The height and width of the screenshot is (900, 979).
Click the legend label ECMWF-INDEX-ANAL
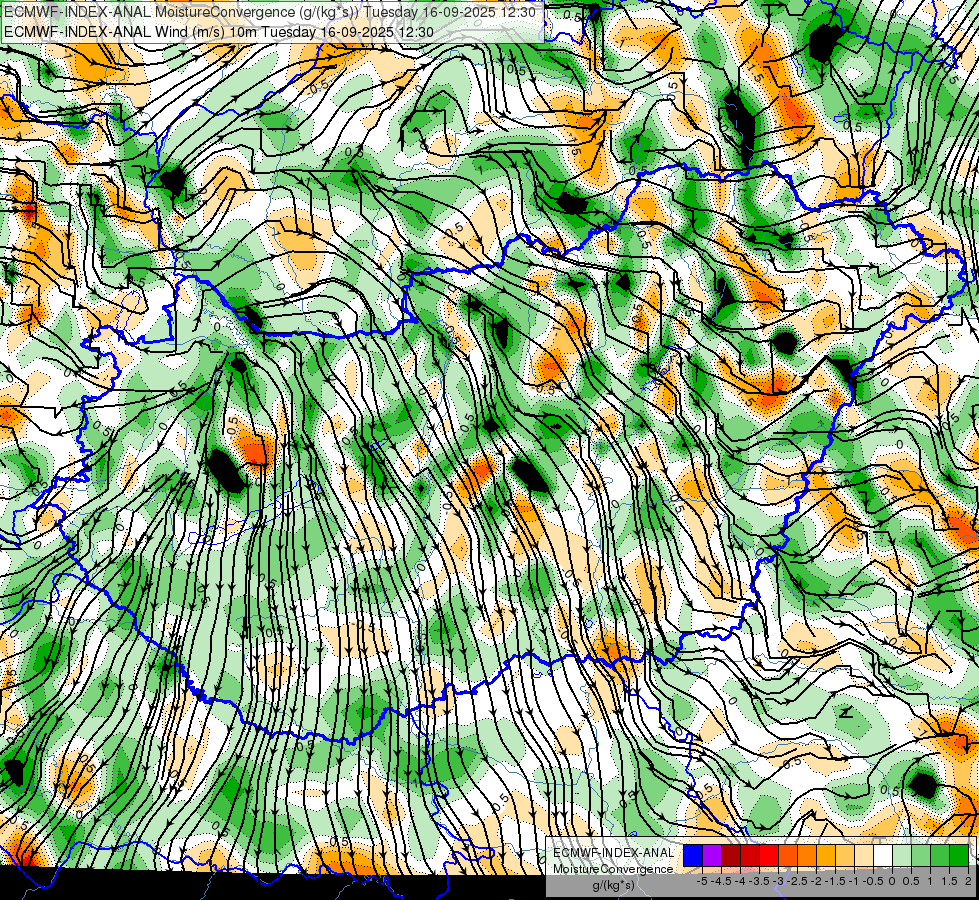pos(613,853)
